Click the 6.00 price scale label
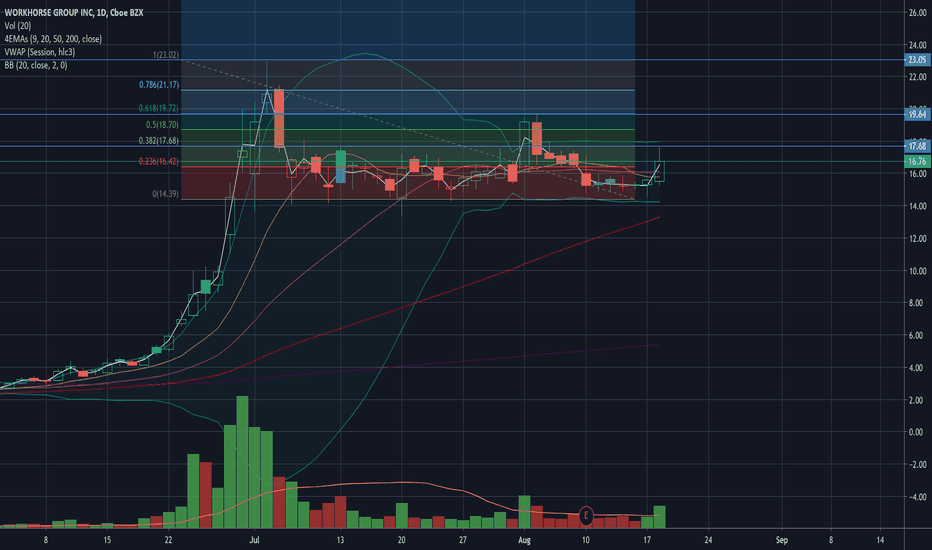 tap(917, 335)
